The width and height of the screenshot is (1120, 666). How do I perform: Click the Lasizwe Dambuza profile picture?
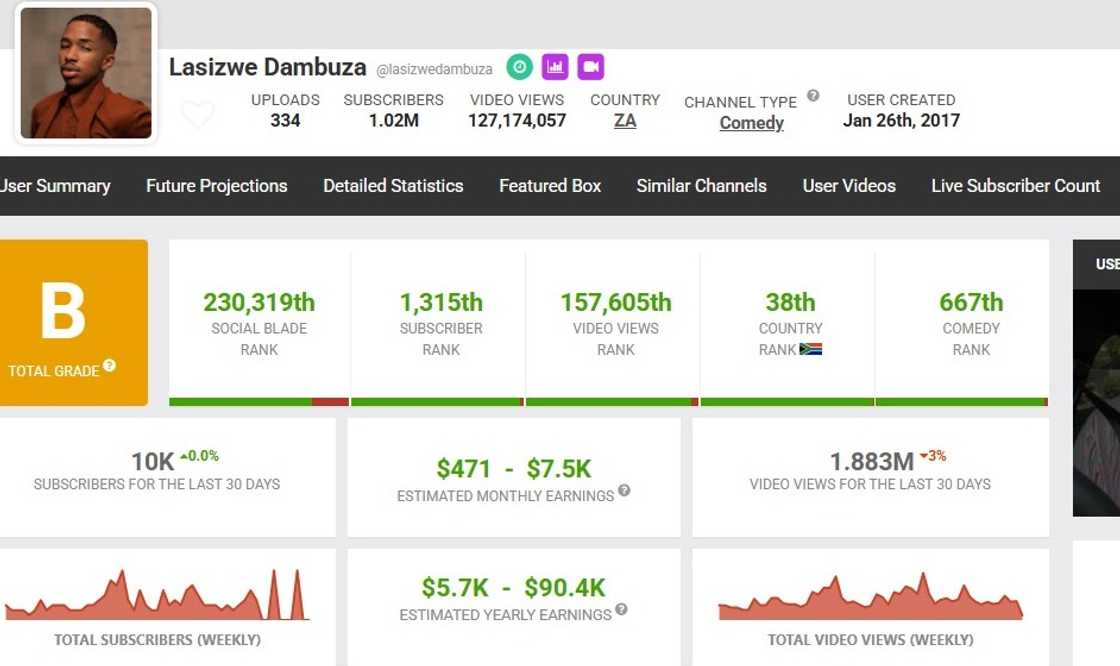coord(86,73)
